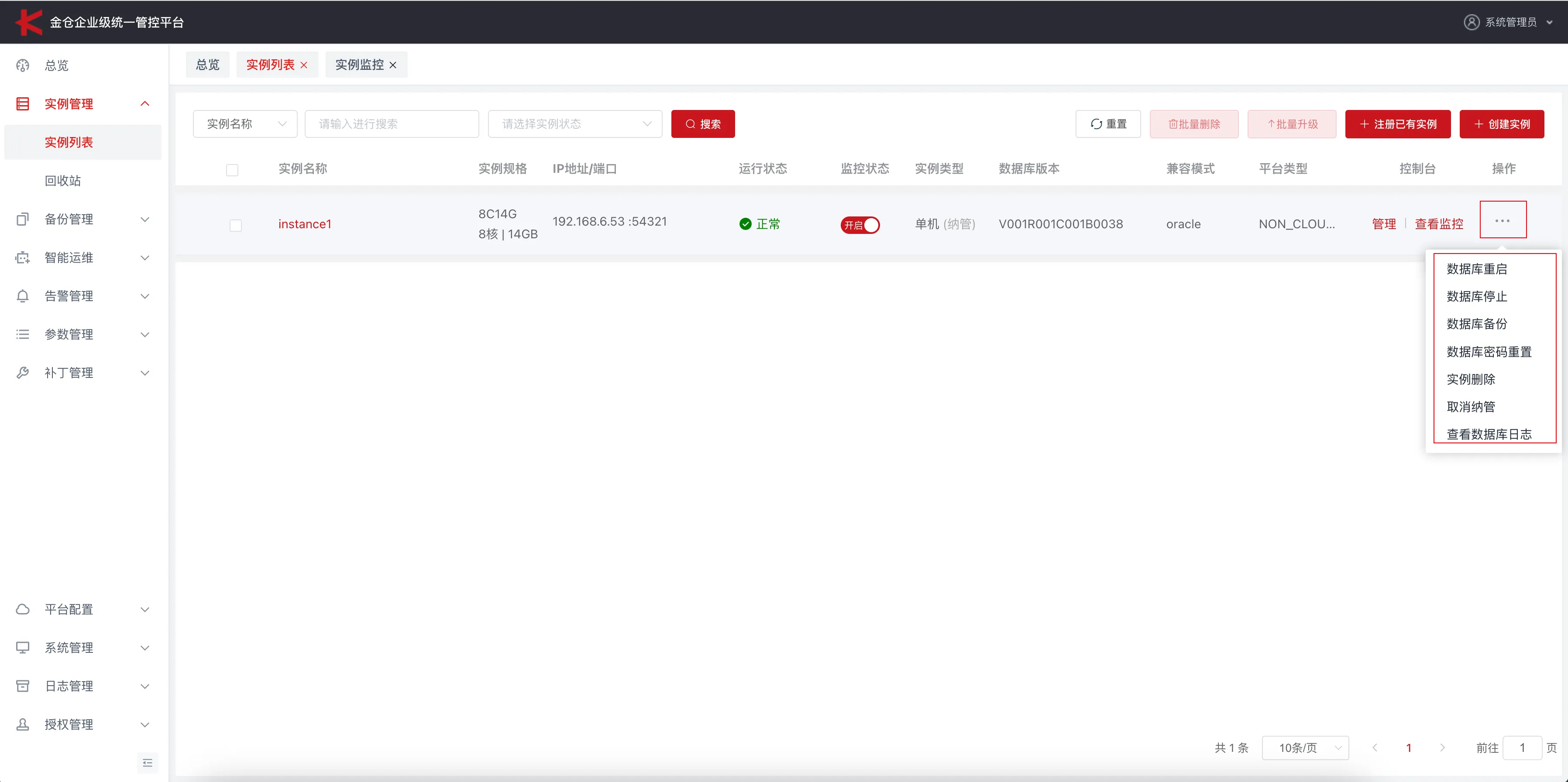This screenshot has height=782, width=1568.
Task: Disable monitoring toggle for instance1
Action: [860, 225]
